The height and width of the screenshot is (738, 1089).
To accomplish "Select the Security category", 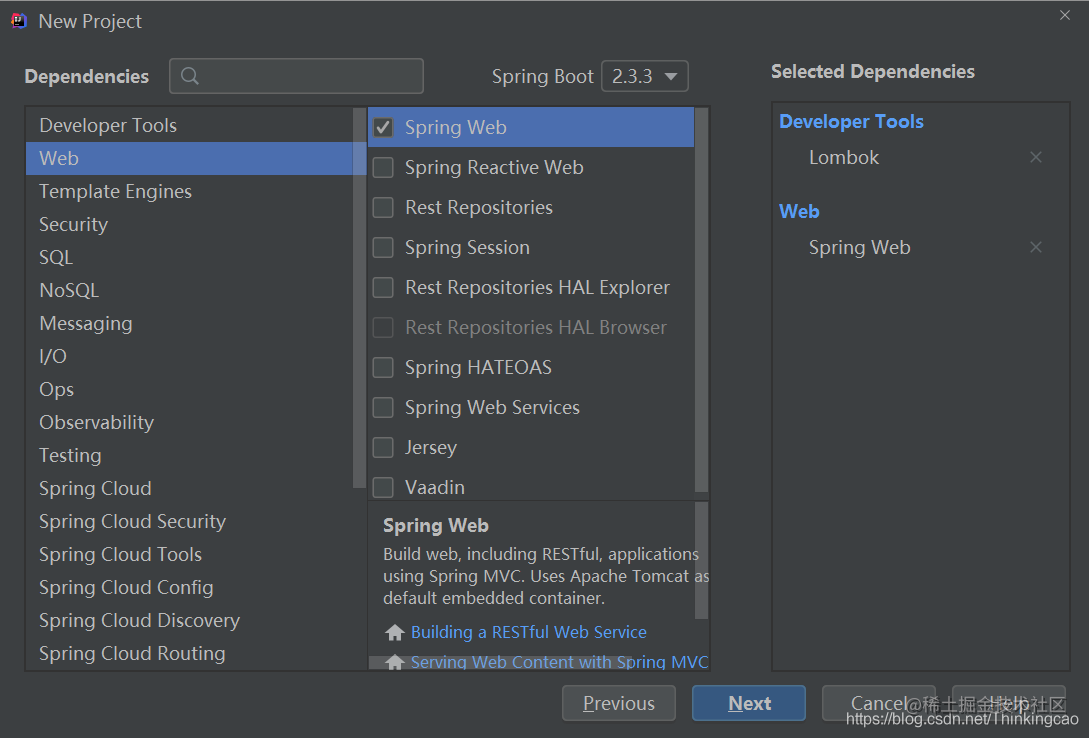I will 73,224.
